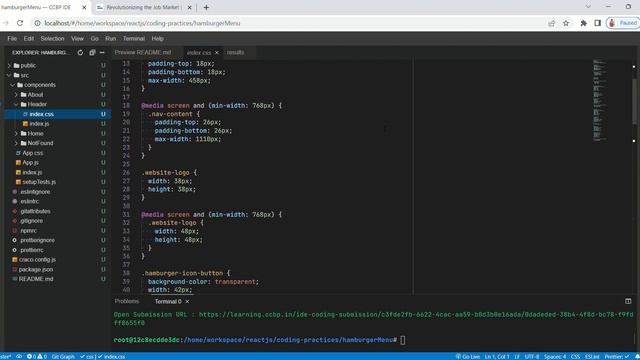Viewport: 640px width, 360px height.
Task: Open the browser side panel icon
Action: (598, 23)
